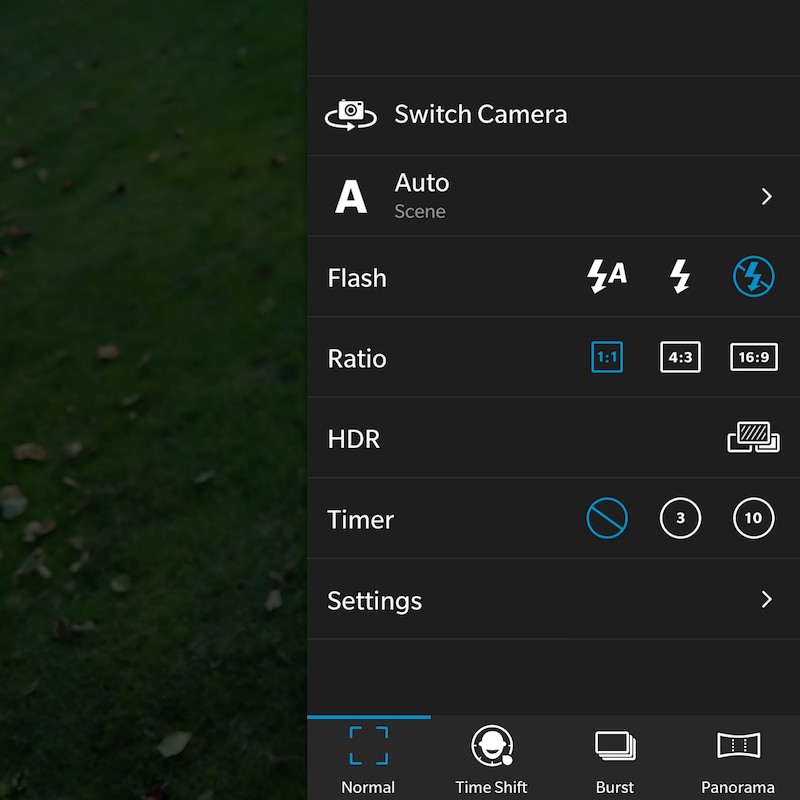Image resolution: width=800 pixels, height=800 pixels.
Task: Set timer to 3 seconds
Action: point(680,518)
